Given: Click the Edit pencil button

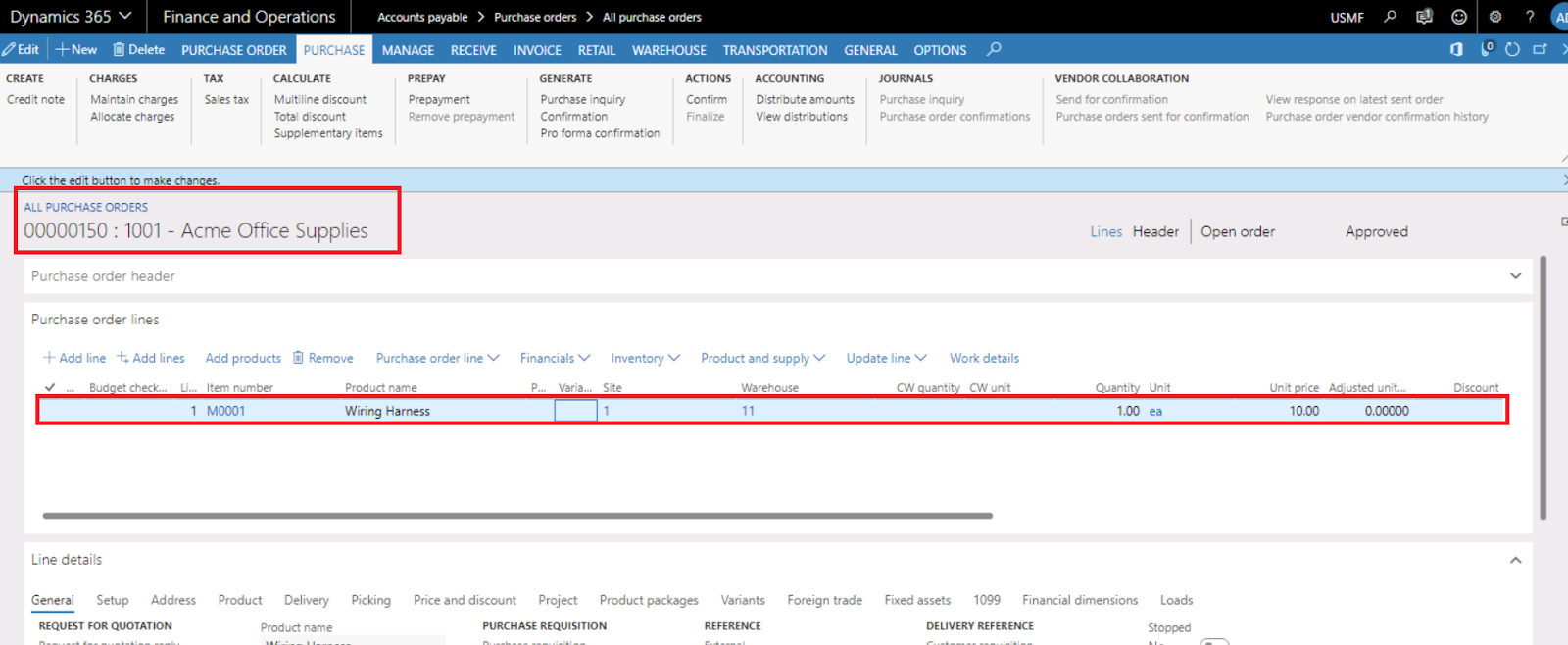Looking at the screenshot, I should (21, 49).
